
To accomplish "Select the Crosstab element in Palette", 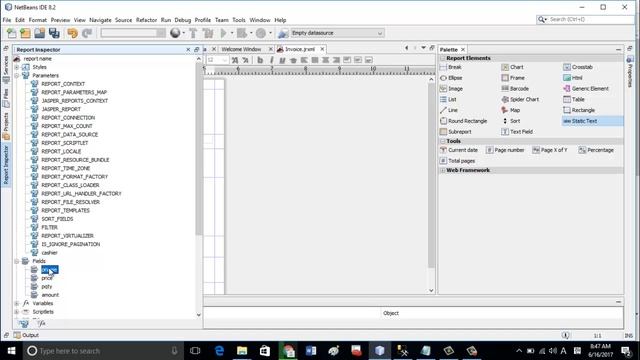I will click(x=578, y=67).
